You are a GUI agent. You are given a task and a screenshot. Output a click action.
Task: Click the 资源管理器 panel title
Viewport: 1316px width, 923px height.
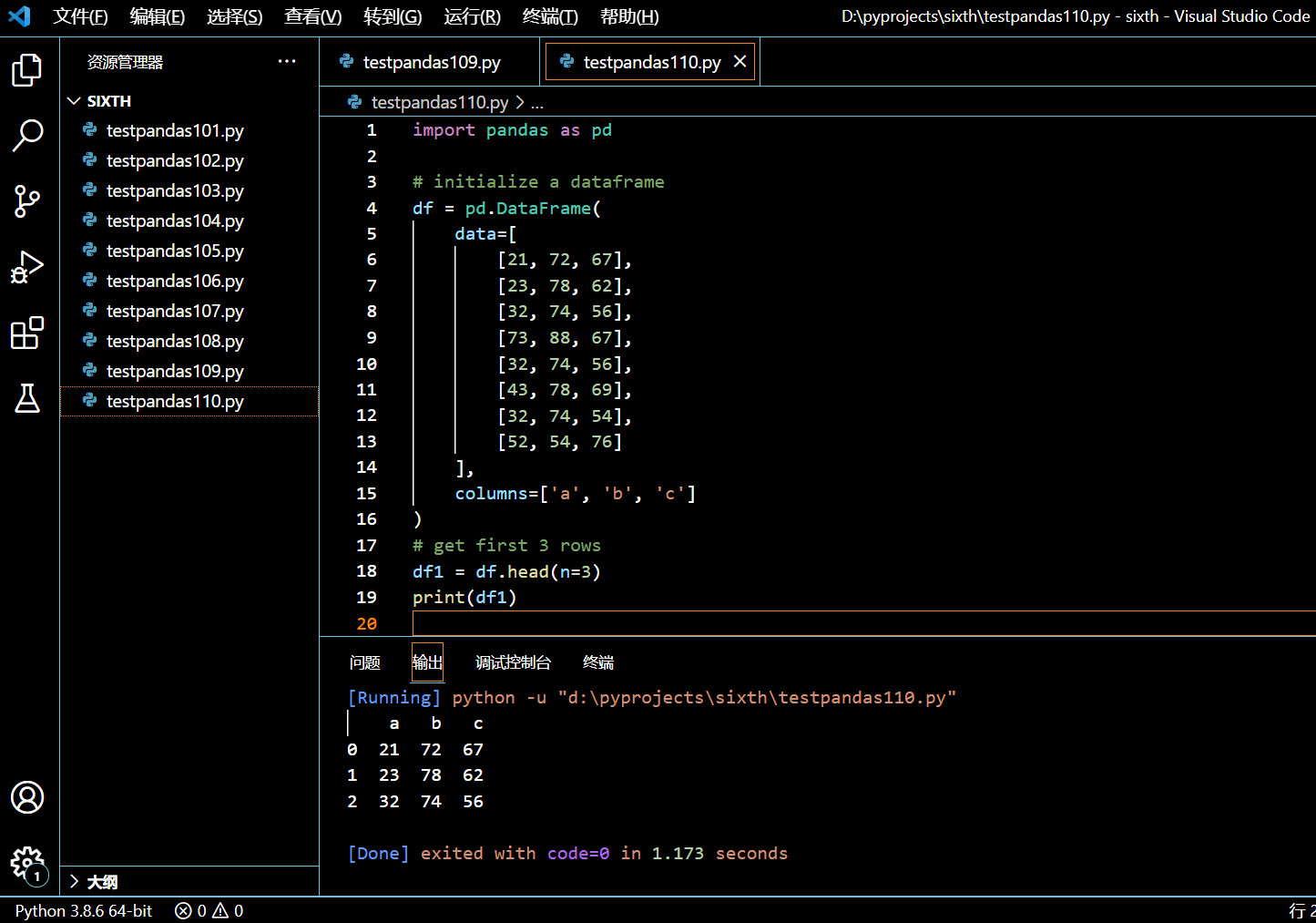click(125, 62)
